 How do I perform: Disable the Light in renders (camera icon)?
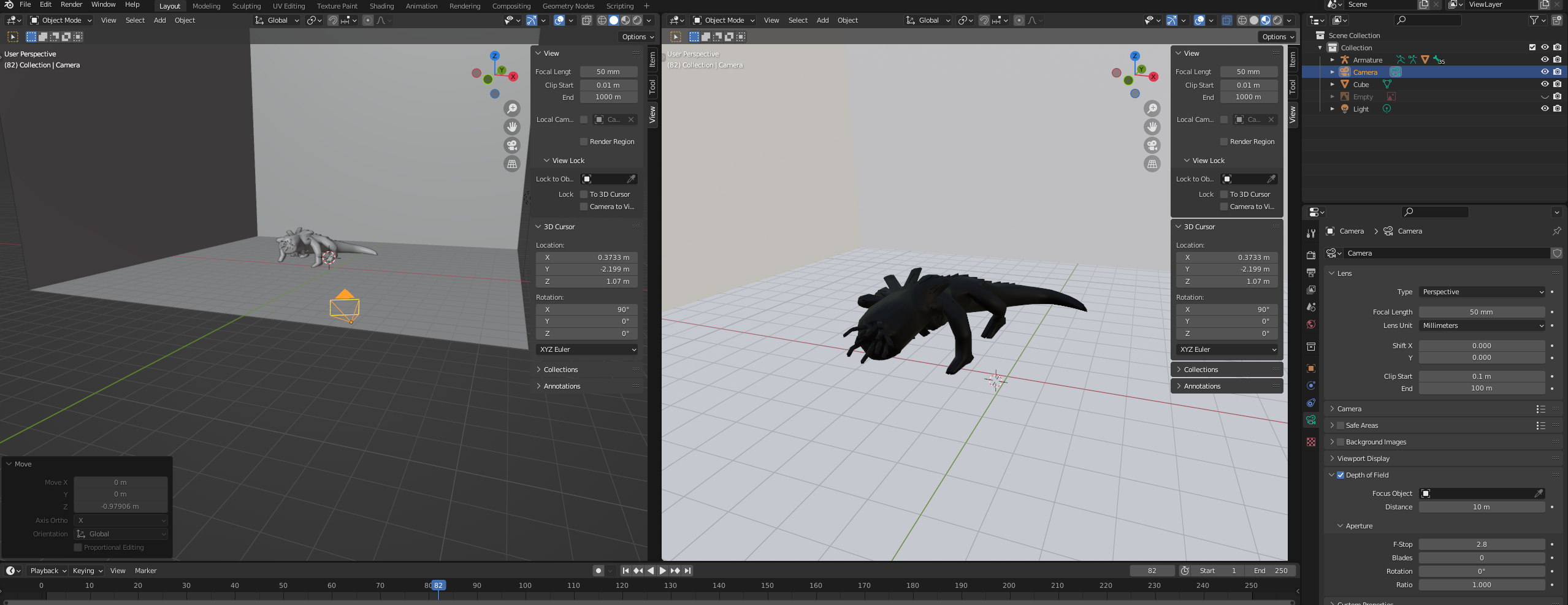point(1557,109)
